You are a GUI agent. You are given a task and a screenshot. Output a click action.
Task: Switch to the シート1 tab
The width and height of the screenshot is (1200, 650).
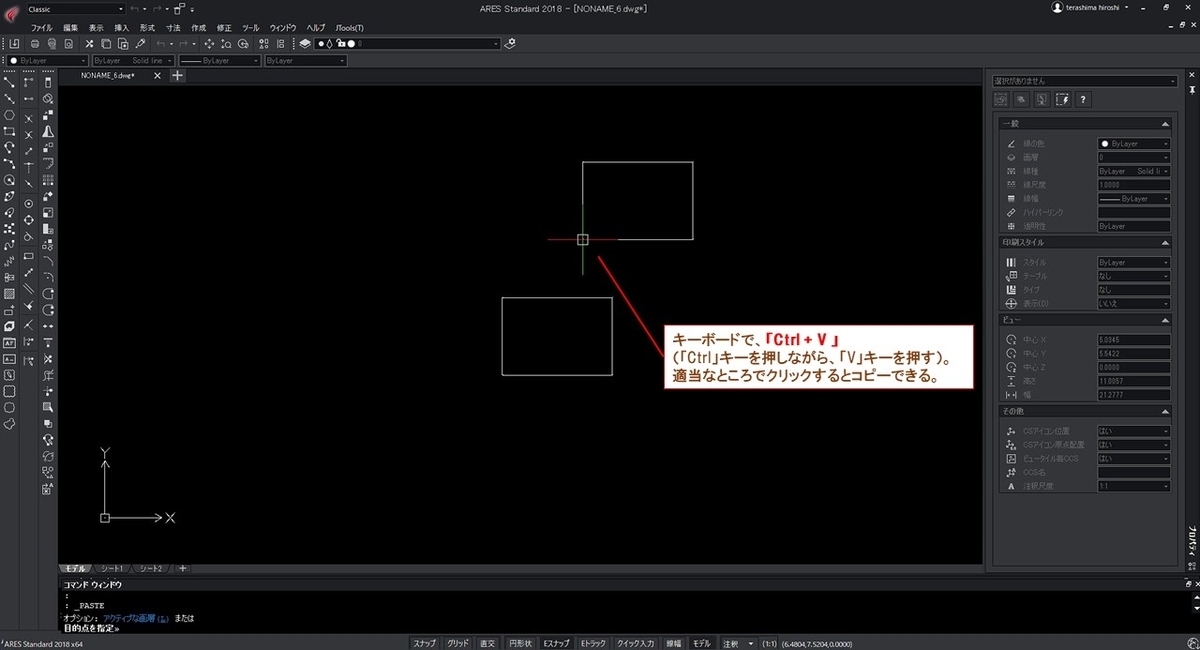(111, 568)
